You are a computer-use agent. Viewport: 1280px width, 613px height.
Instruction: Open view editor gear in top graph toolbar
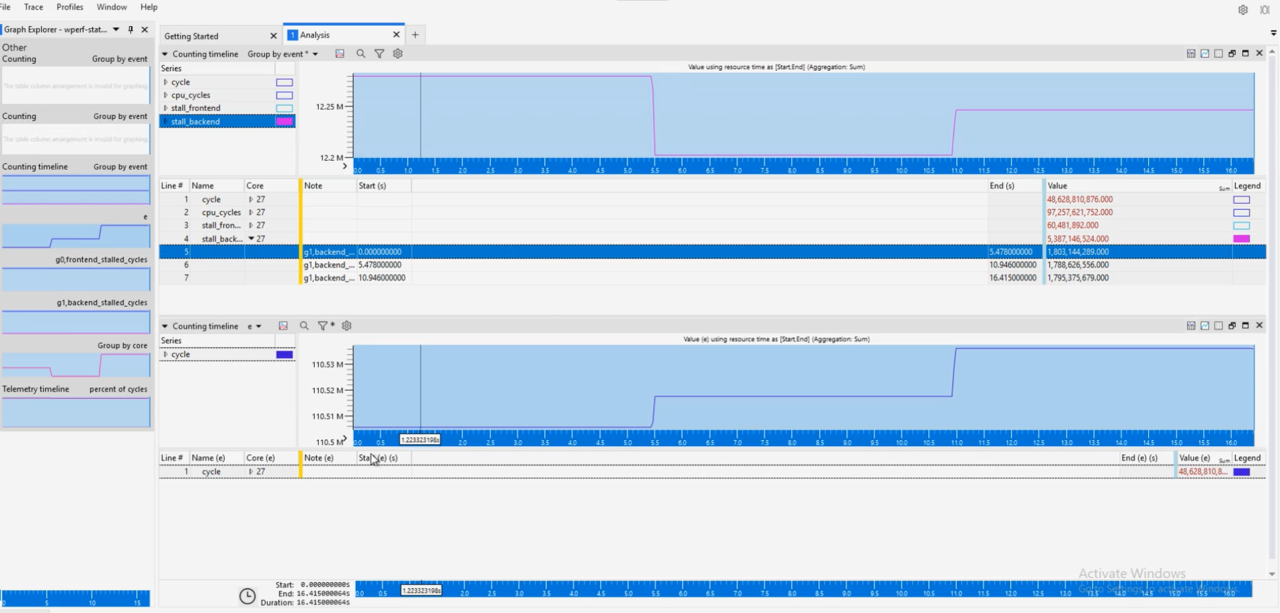pyautogui.click(x=398, y=54)
